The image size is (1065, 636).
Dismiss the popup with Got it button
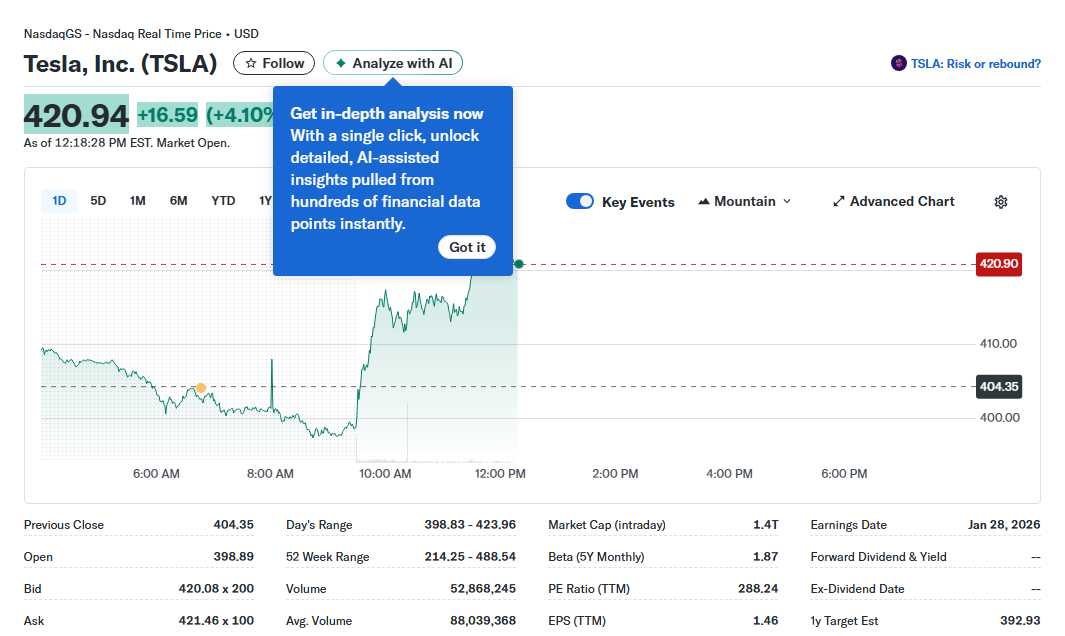tap(466, 246)
